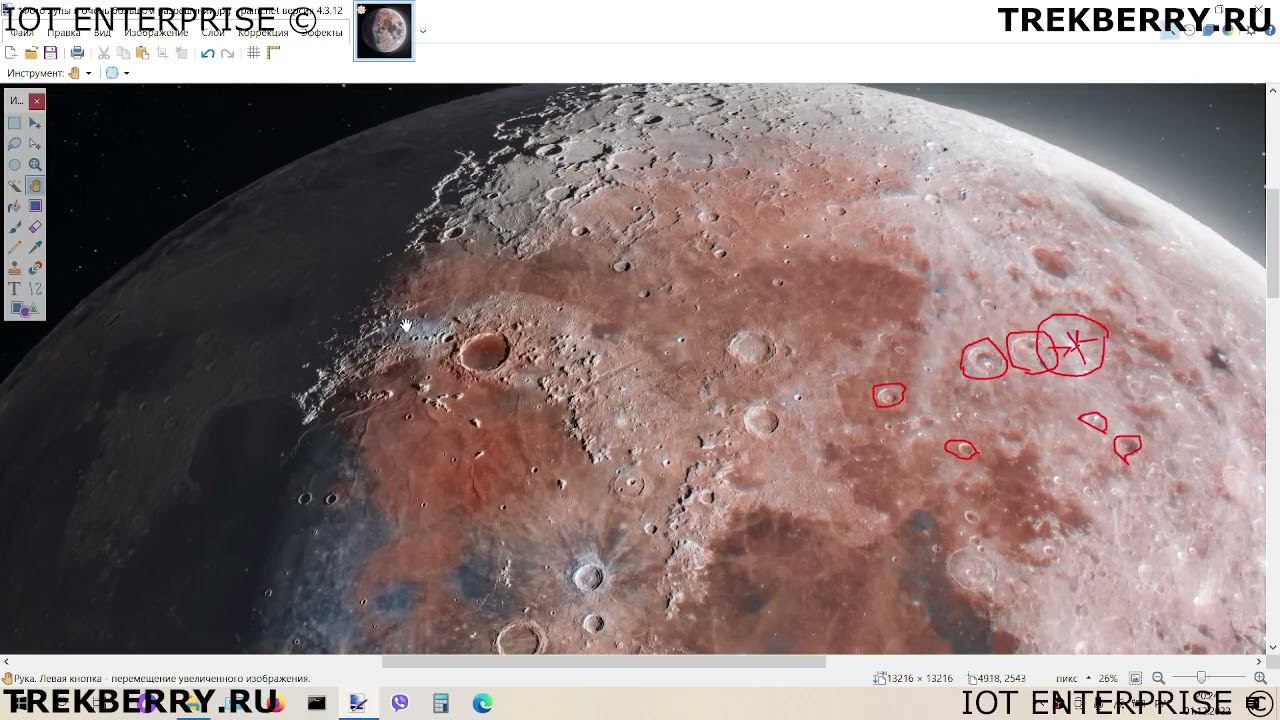Viewport: 1280px width, 720px height.
Task: Open the selection quality dropdown arrow
Action: click(126, 73)
